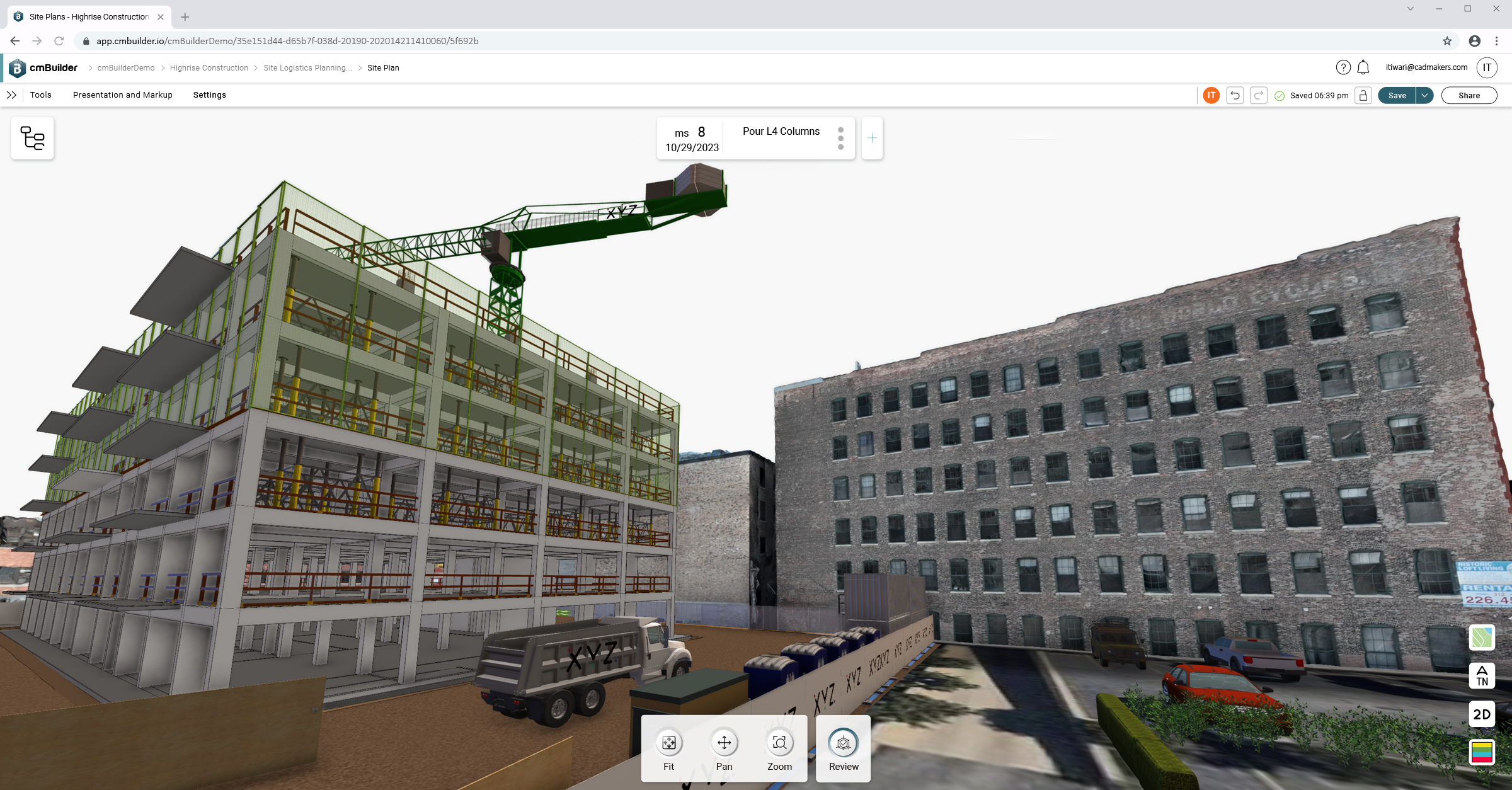The height and width of the screenshot is (790, 1512).
Task: Toggle the lock icon beside Save
Action: [1363, 95]
